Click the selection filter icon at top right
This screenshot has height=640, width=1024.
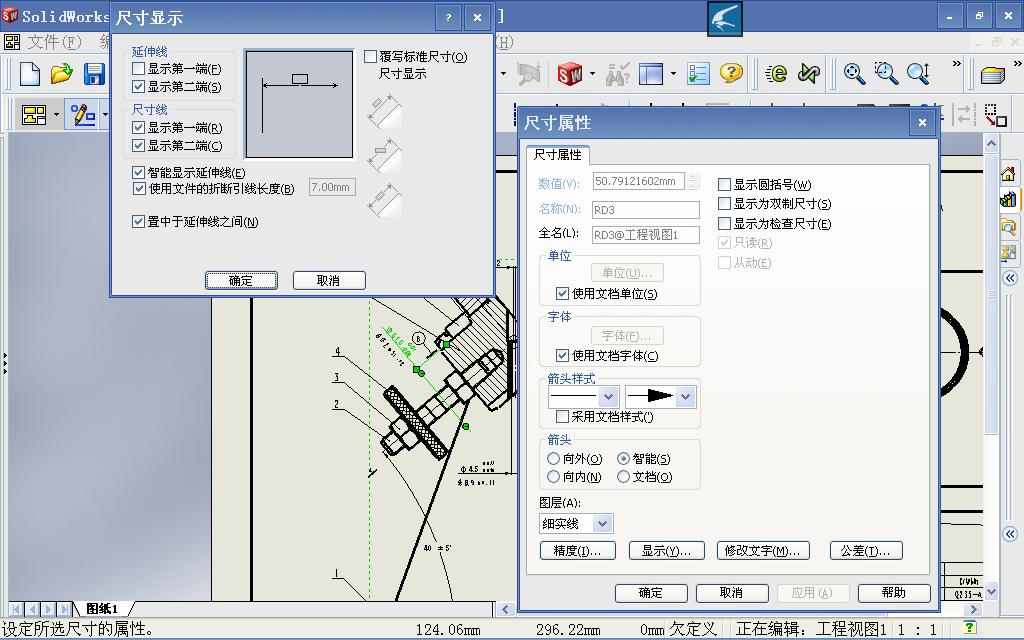995,115
